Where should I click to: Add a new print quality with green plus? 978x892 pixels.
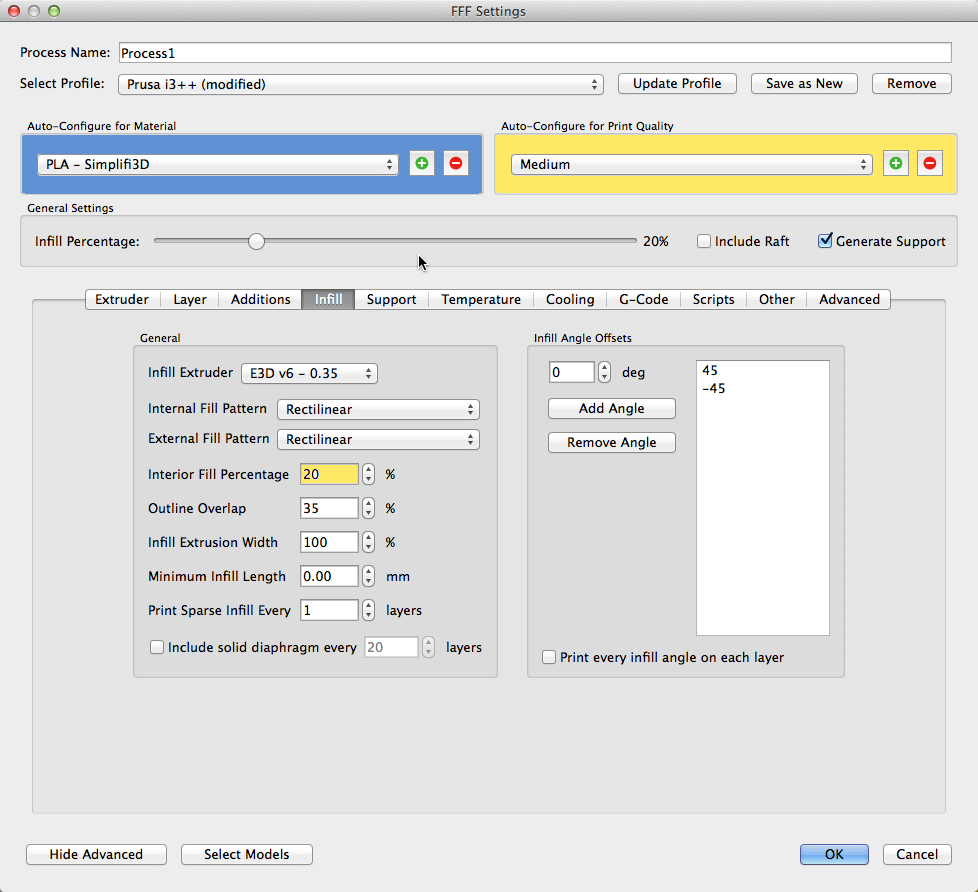tap(896, 163)
